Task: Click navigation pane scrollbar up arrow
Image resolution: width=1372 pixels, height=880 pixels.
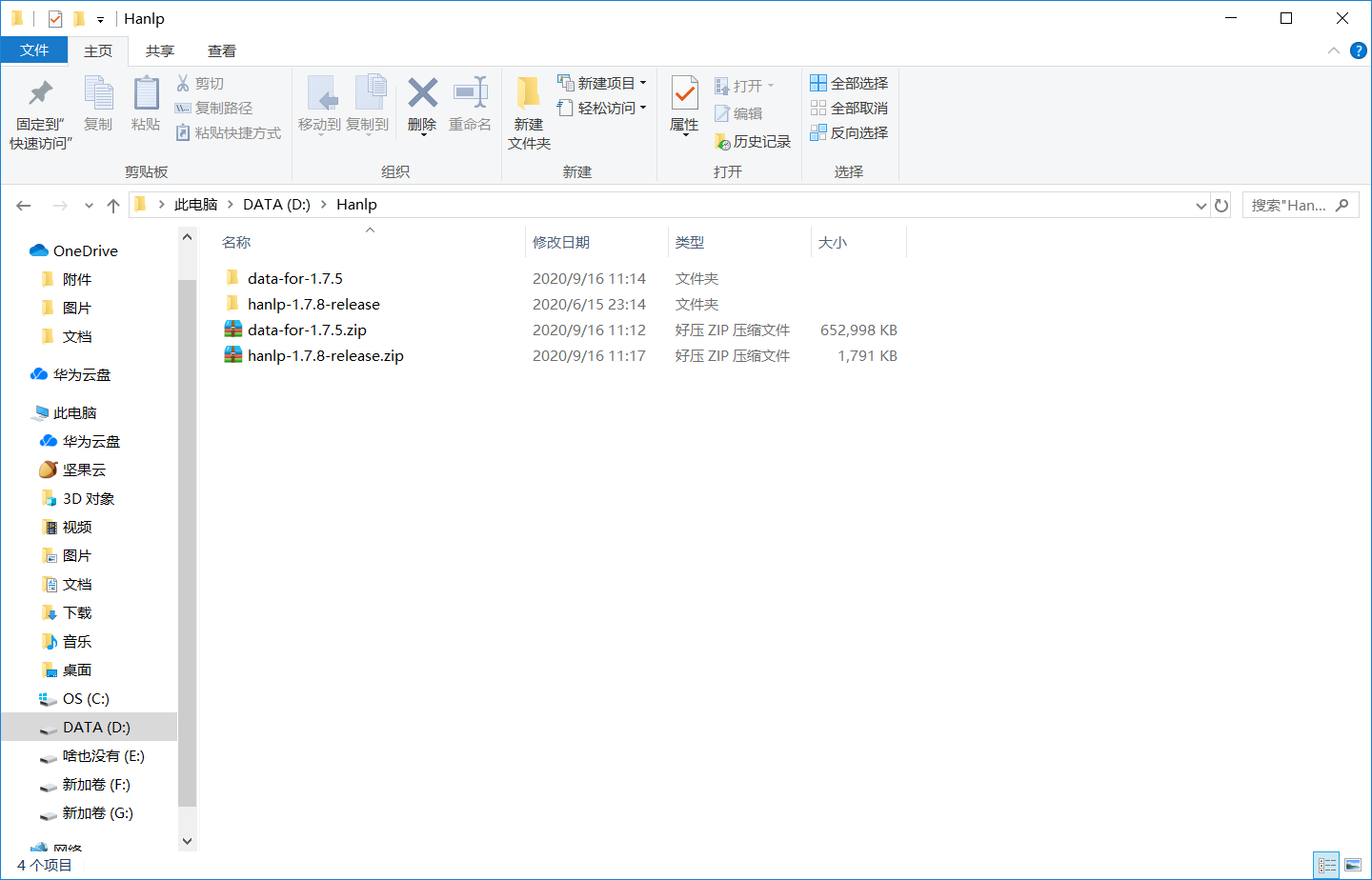Action: click(x=187, y=237)
